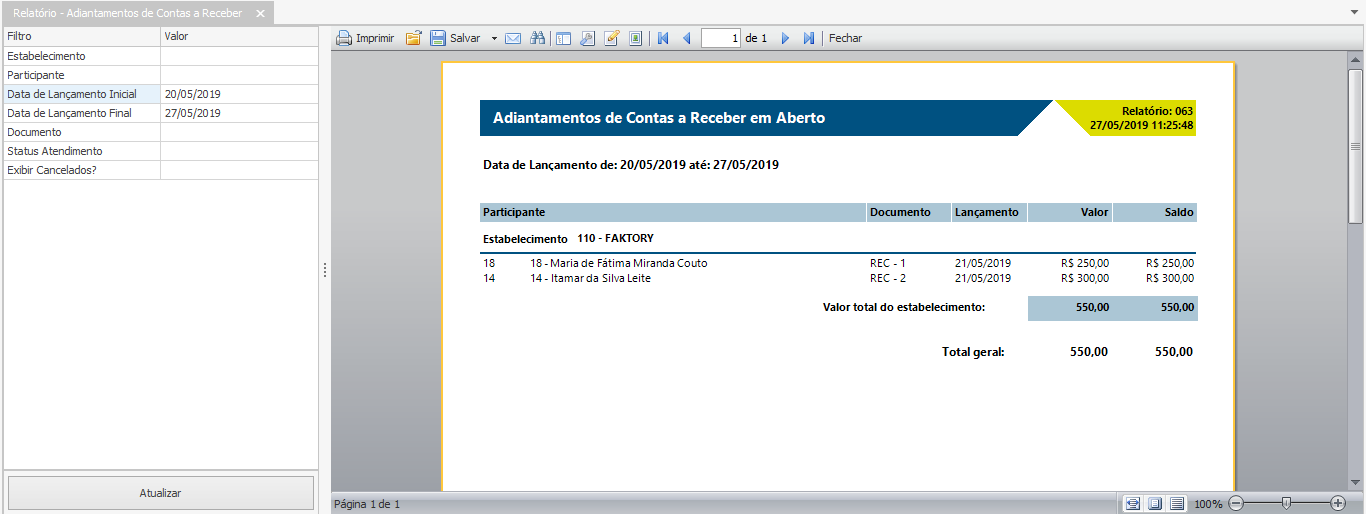Switch to page width view mode
The image size is (1366, 514).
click(x=1132, y=503)
